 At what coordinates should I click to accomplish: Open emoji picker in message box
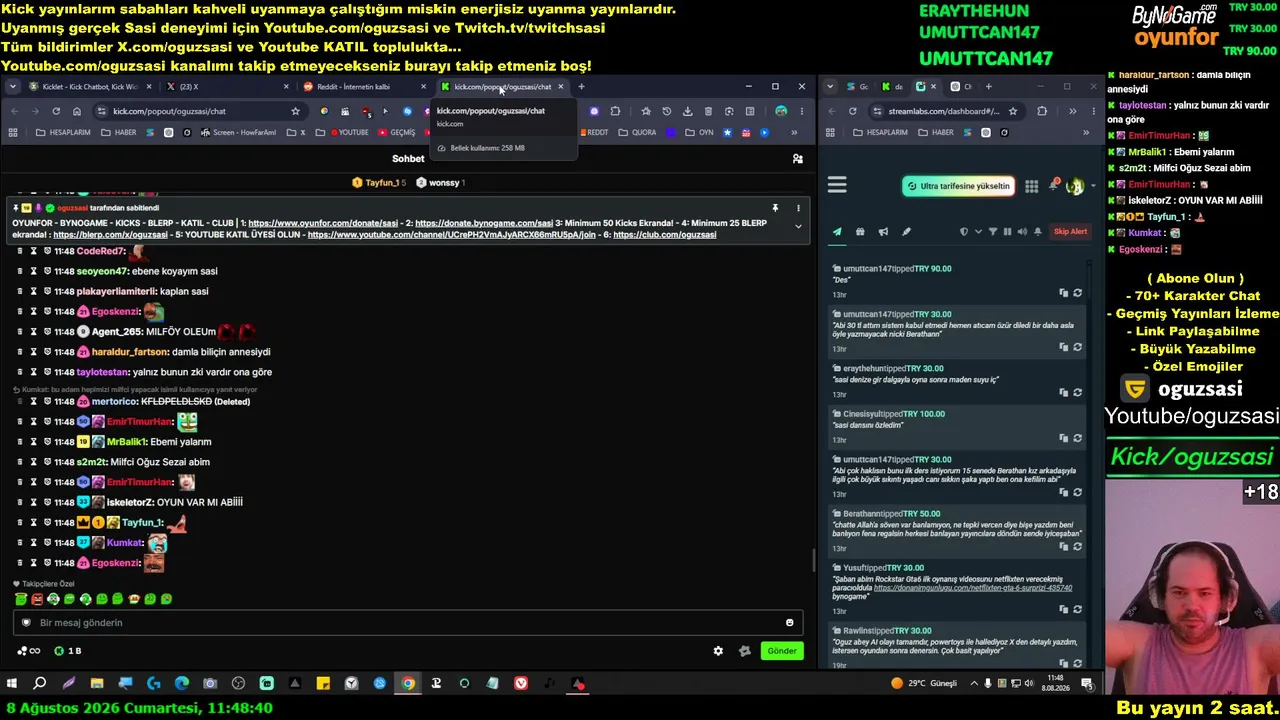[x=789, y=623]
